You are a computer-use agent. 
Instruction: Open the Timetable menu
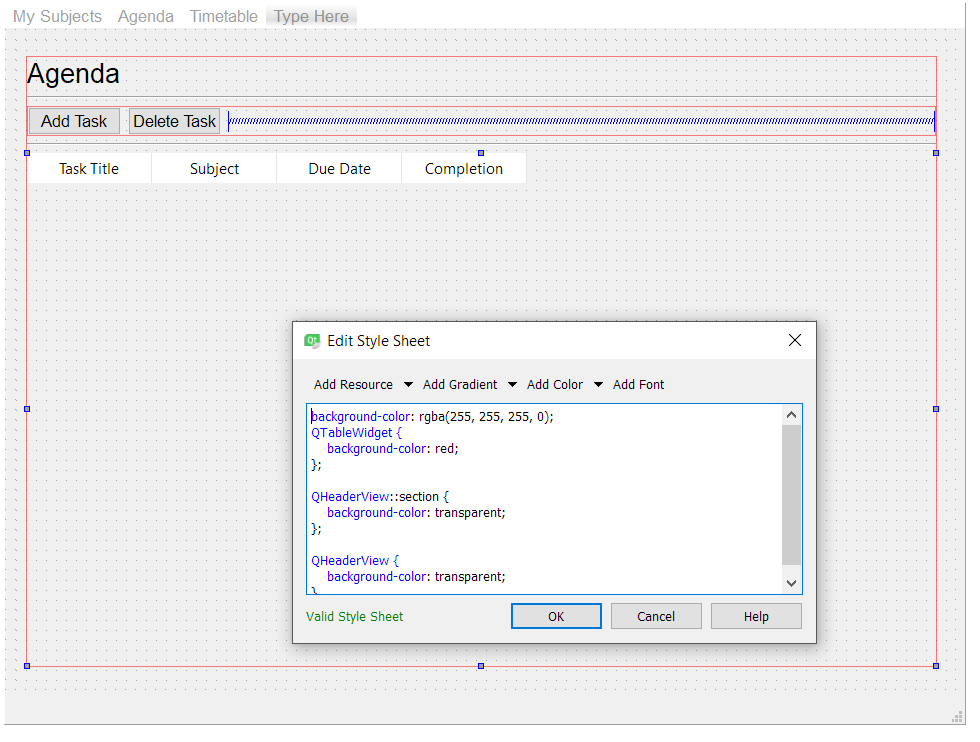coord(224,16)
